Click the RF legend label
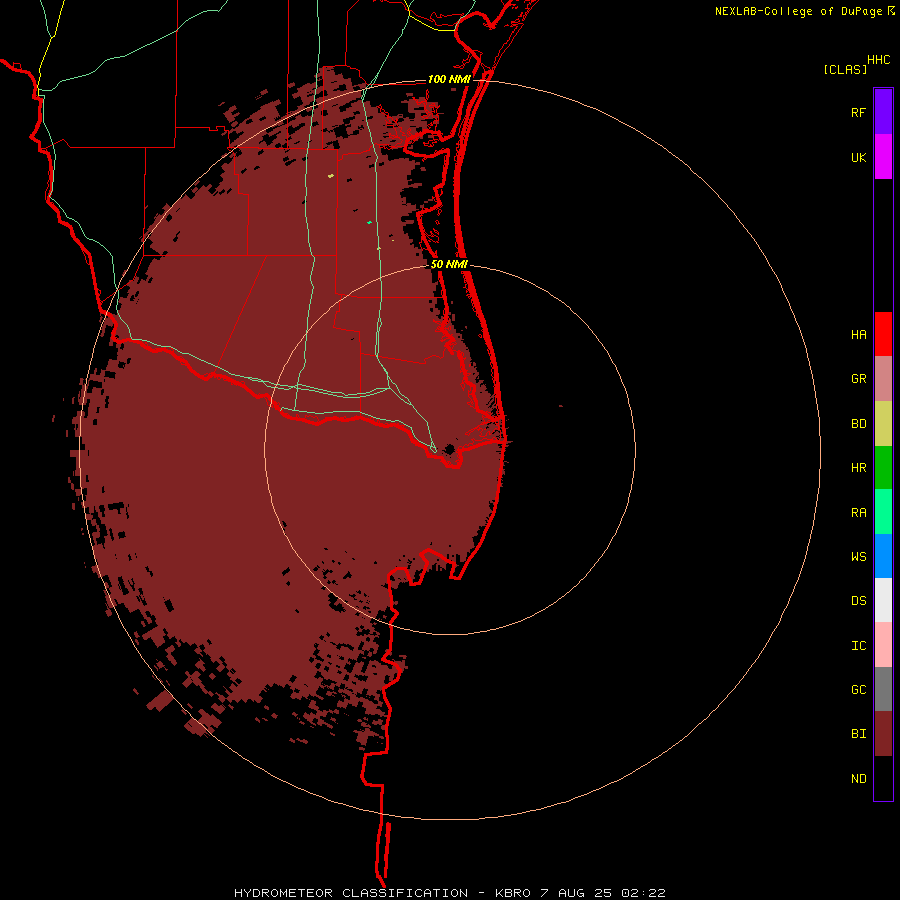 click(x=858, y=112)
